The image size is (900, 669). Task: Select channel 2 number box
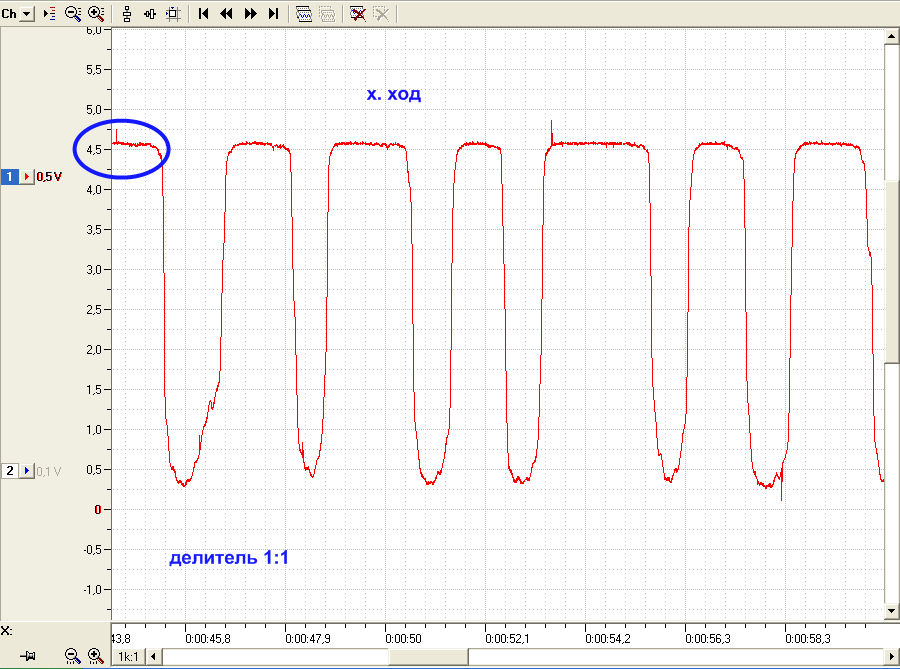(x=10, y=471)
